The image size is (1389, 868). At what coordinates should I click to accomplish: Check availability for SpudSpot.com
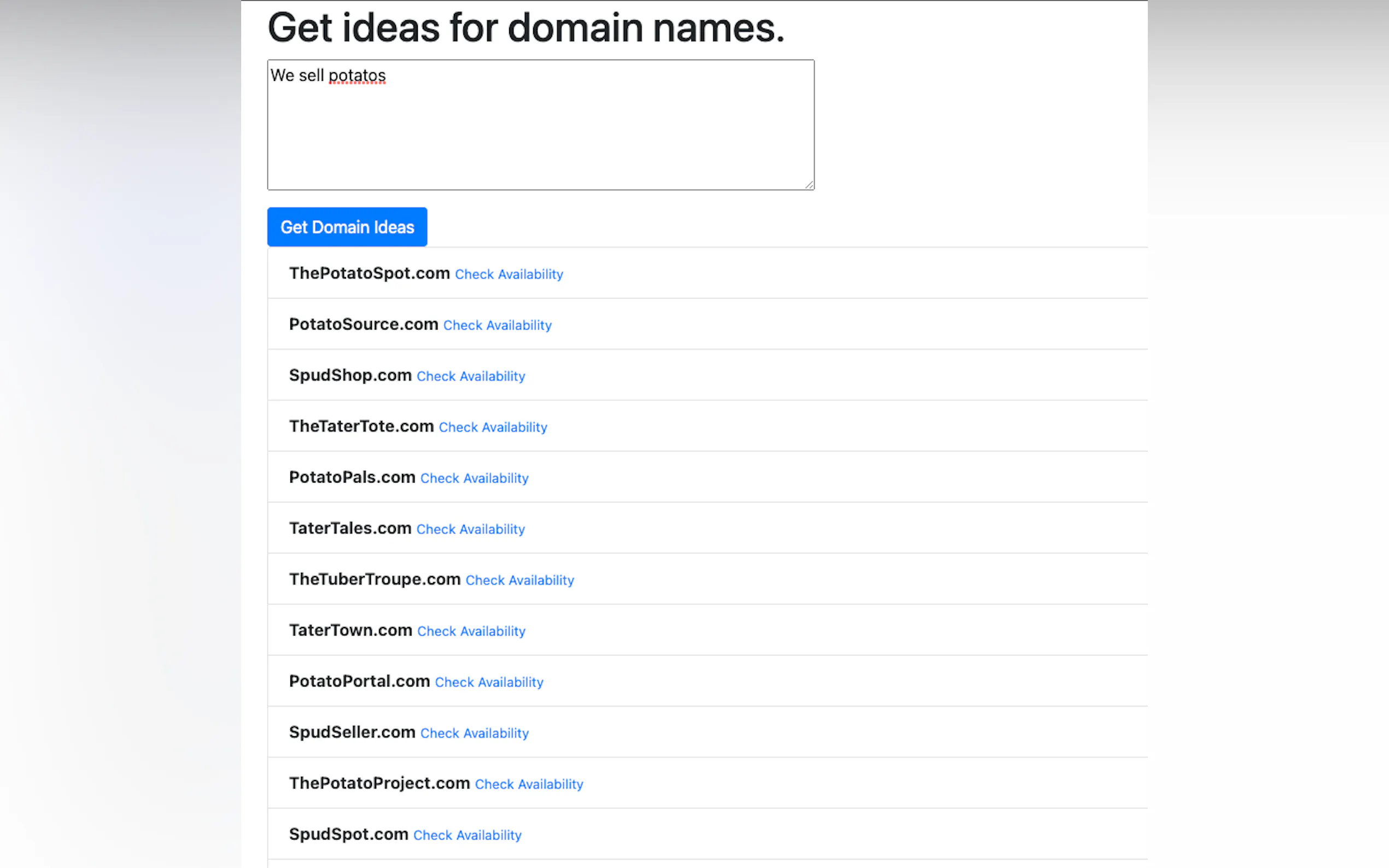[468, 835]
